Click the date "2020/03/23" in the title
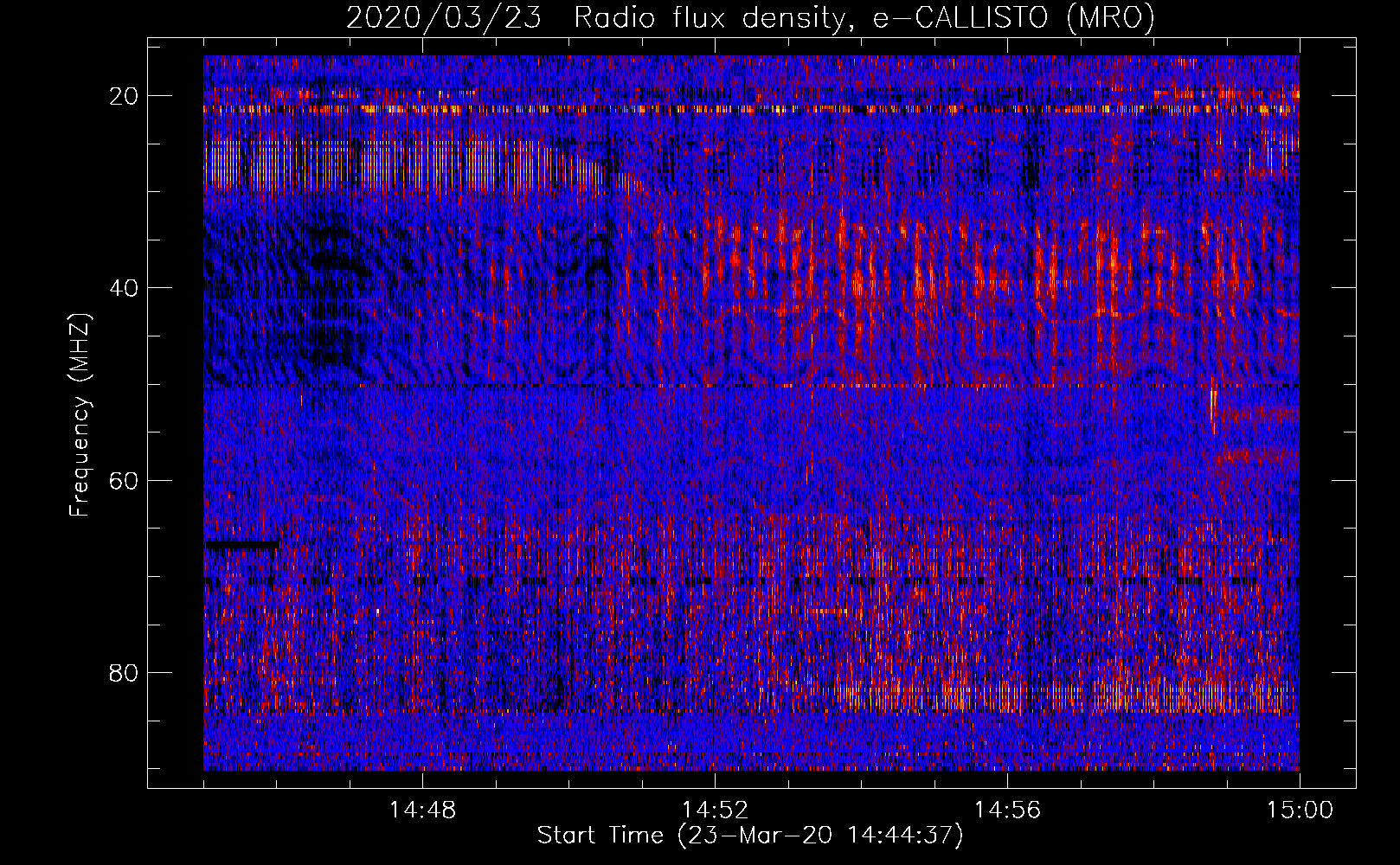Viewport: 1400px width, 865px height. coord(444,17)
